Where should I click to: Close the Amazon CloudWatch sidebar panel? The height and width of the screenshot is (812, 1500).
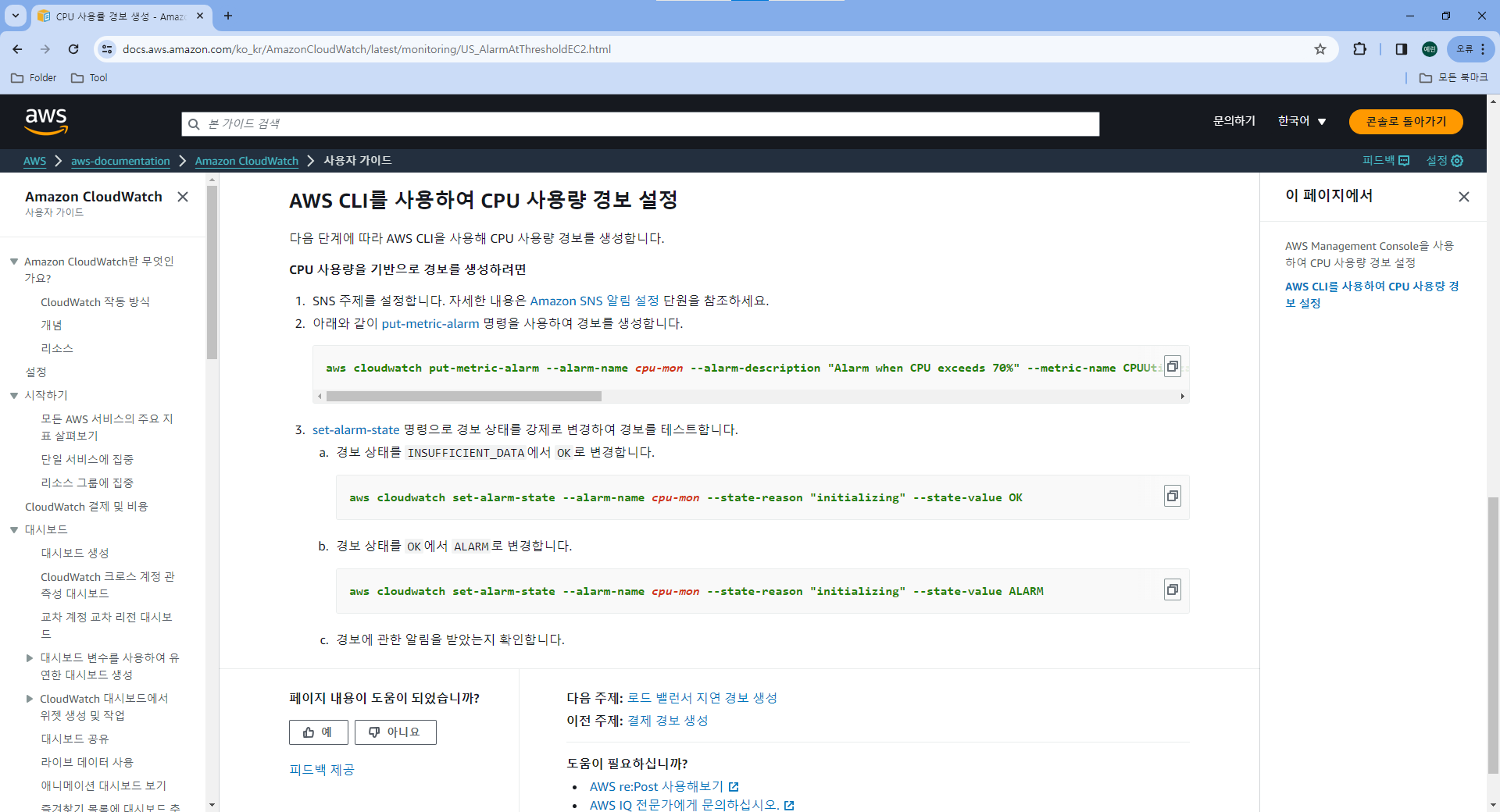(x=183, y=197)
